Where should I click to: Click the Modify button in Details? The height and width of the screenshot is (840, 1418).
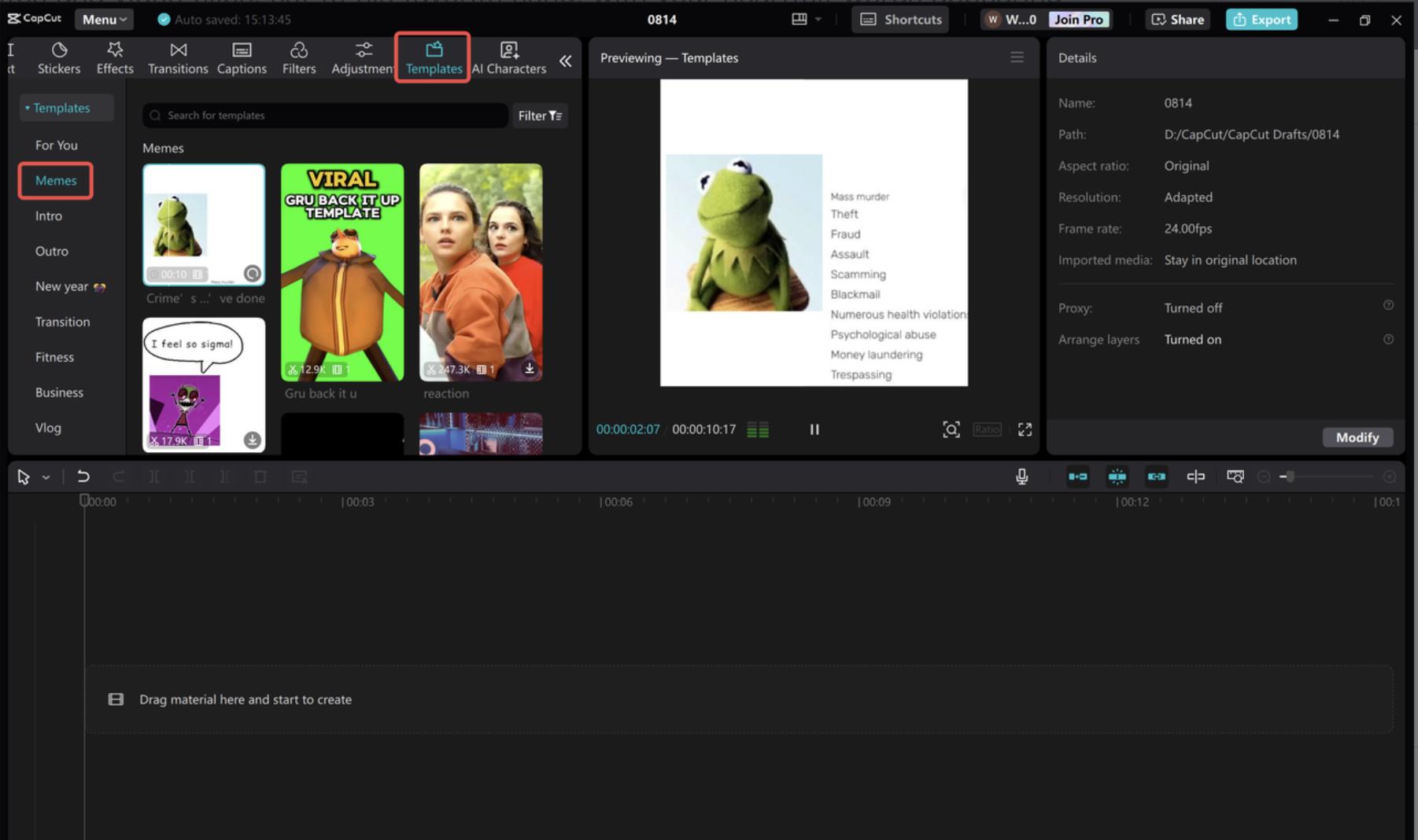click(x=1357, y=437)
